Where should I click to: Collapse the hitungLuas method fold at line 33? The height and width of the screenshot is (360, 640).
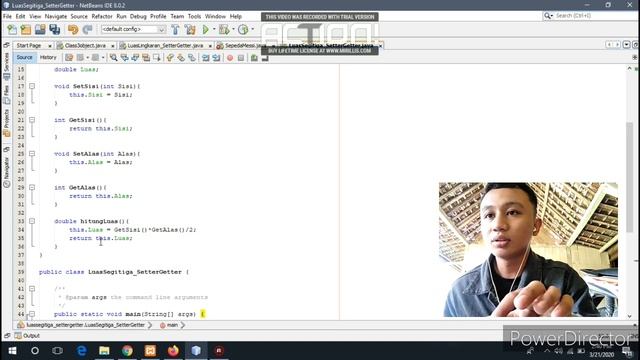tap(32, 221)
